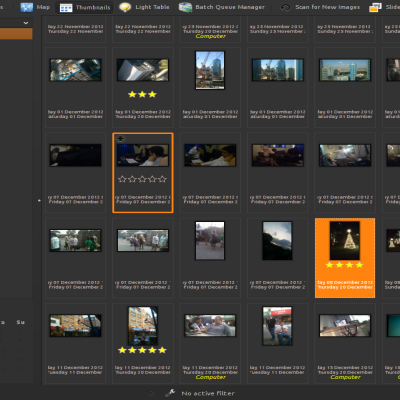The width and height of the screenshot is (400, 400).
Task: Select the portrait crane and tower thumbnail
Action: click(x=210, y=70)
